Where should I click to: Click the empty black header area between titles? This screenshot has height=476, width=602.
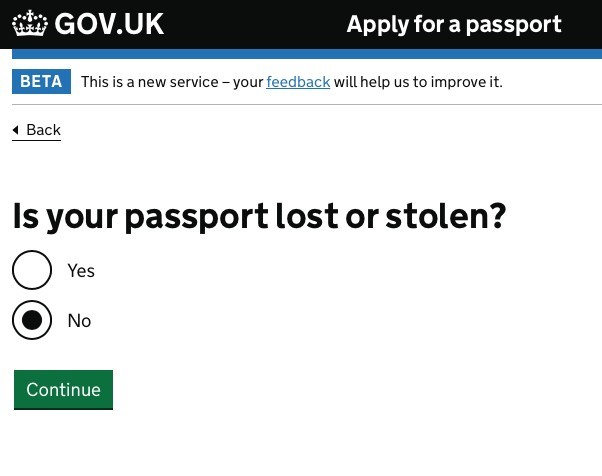[255, 24]
